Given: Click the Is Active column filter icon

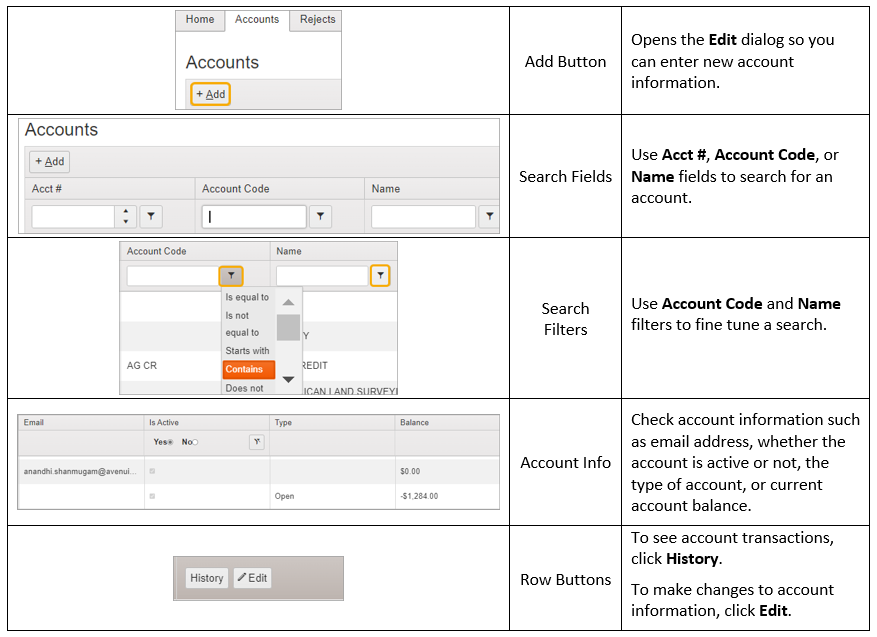Looking at the screenshot, I should (257, 442).
